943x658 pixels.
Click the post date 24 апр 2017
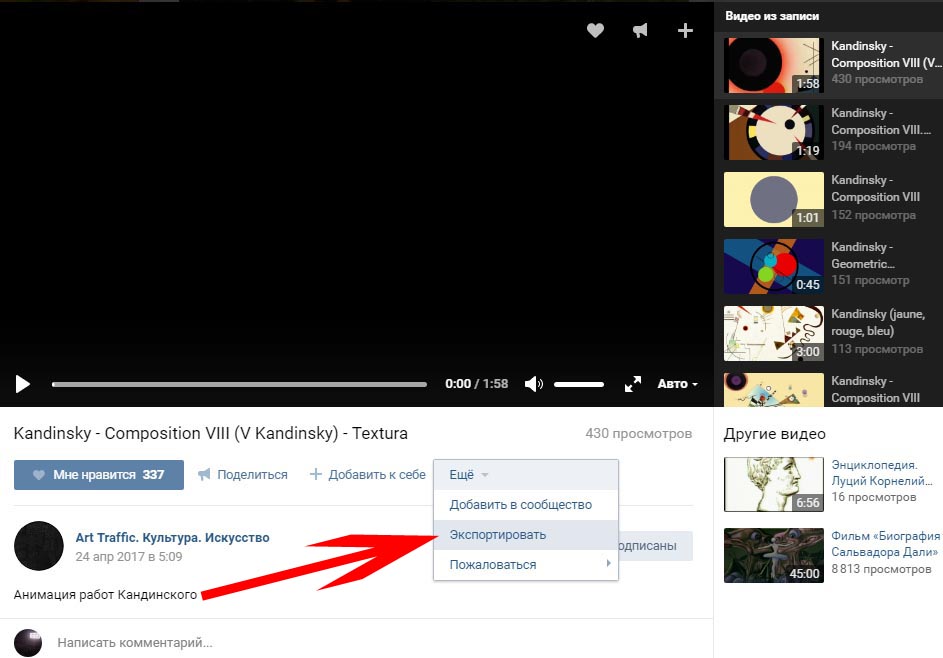click(129, 557)
